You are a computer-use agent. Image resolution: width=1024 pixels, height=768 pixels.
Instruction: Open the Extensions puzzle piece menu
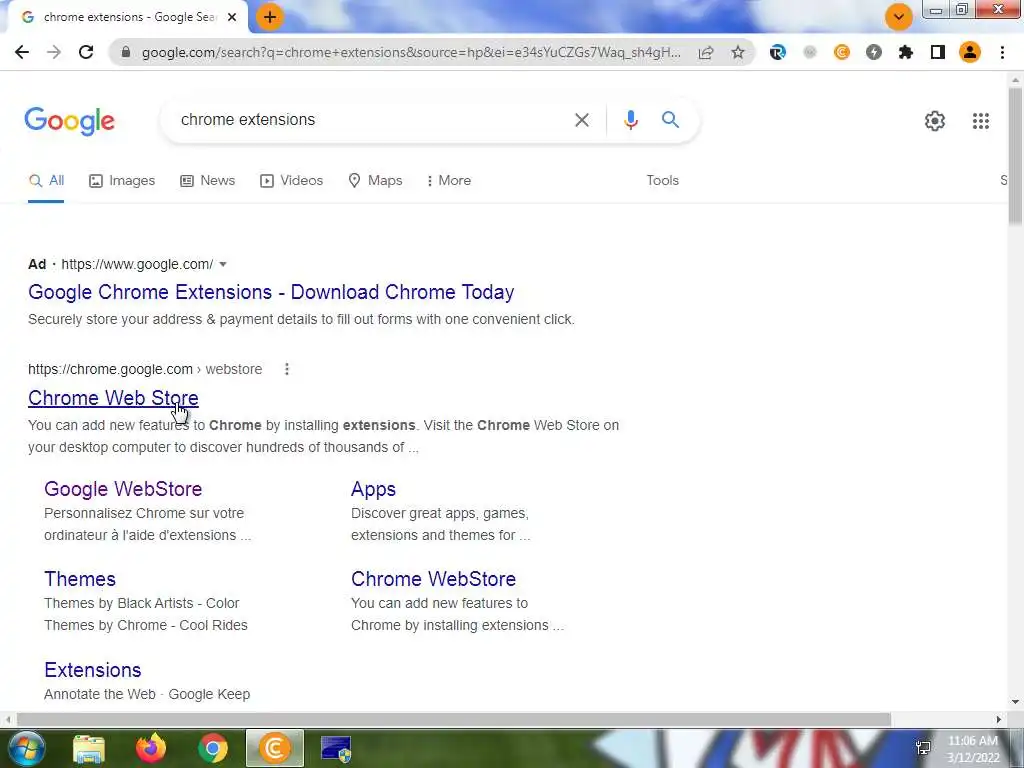906,52
